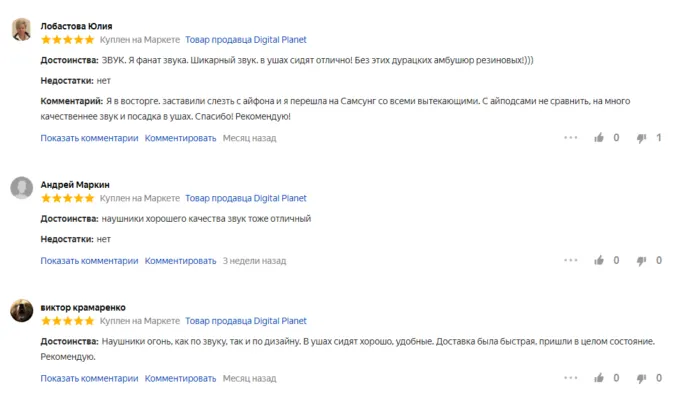Open more options on виктор крамаренко's review

[571, 378]
